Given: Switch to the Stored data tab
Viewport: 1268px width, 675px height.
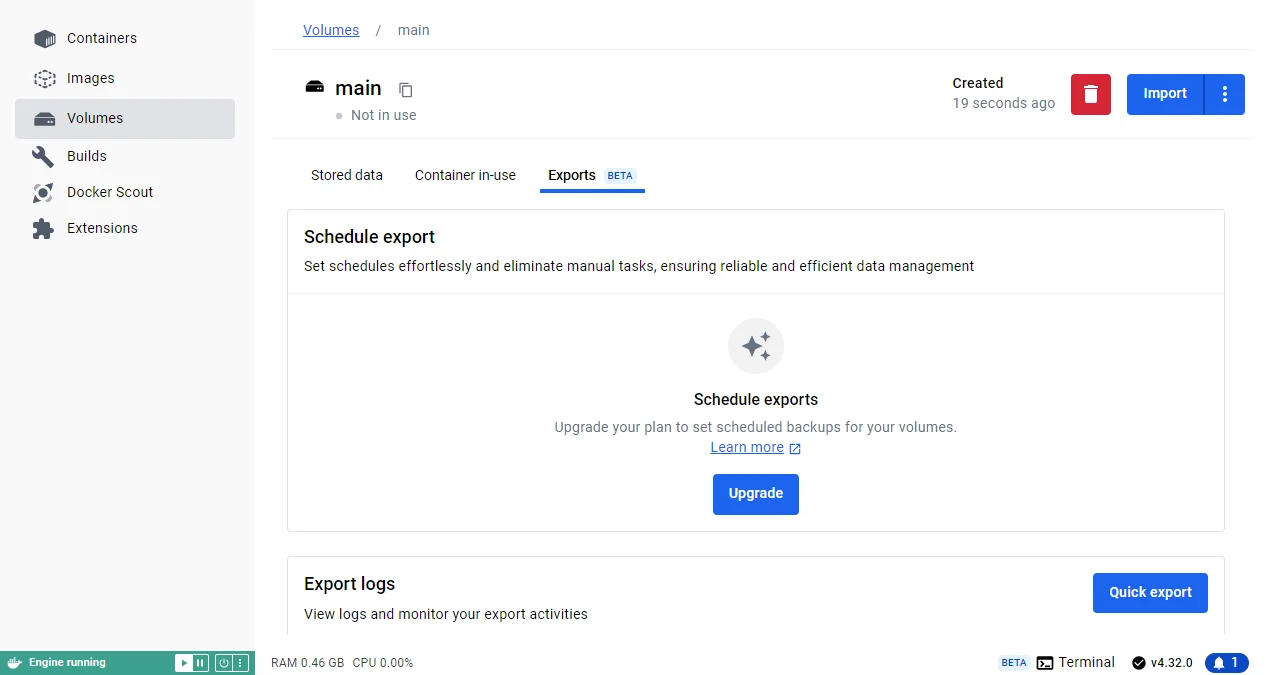Looking at the screenshot, I should 346,175.
